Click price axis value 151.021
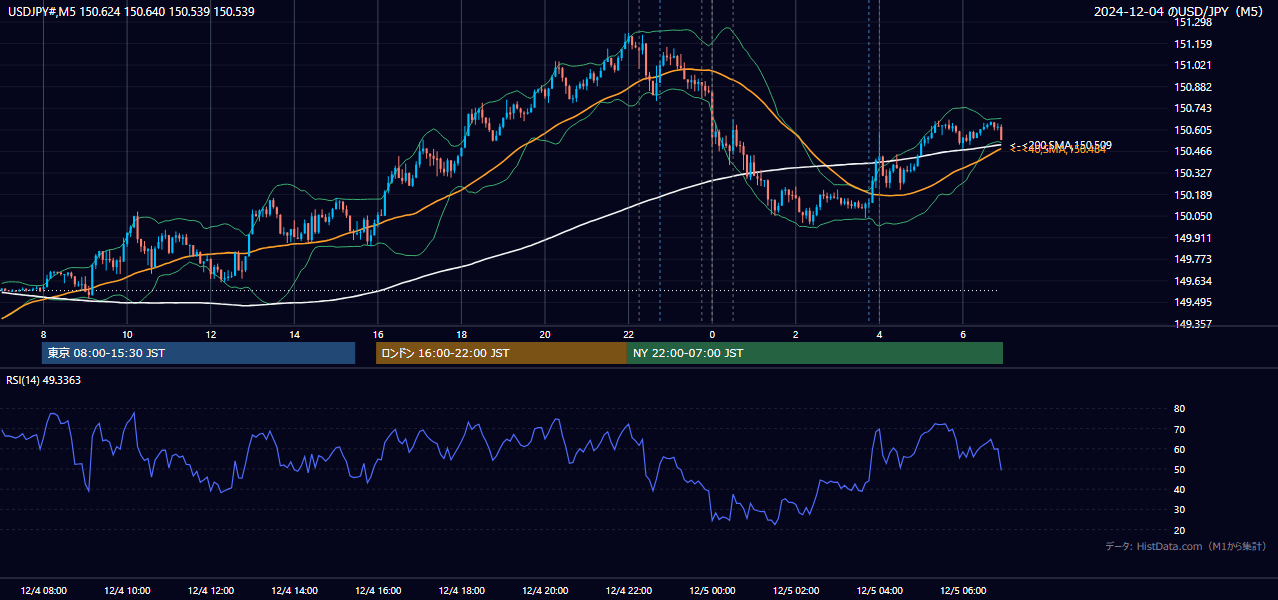Image resolution: width=1278 pixels, height=600 pixels. pyautogui.click(x=1192, y=65)
